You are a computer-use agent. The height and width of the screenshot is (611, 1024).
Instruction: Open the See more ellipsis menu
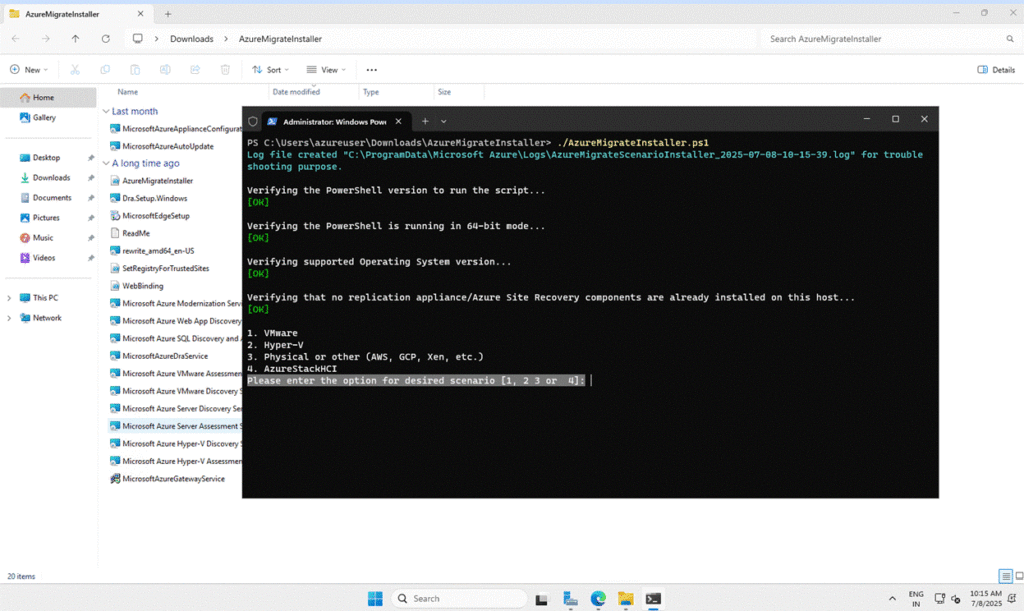[372, 70]
